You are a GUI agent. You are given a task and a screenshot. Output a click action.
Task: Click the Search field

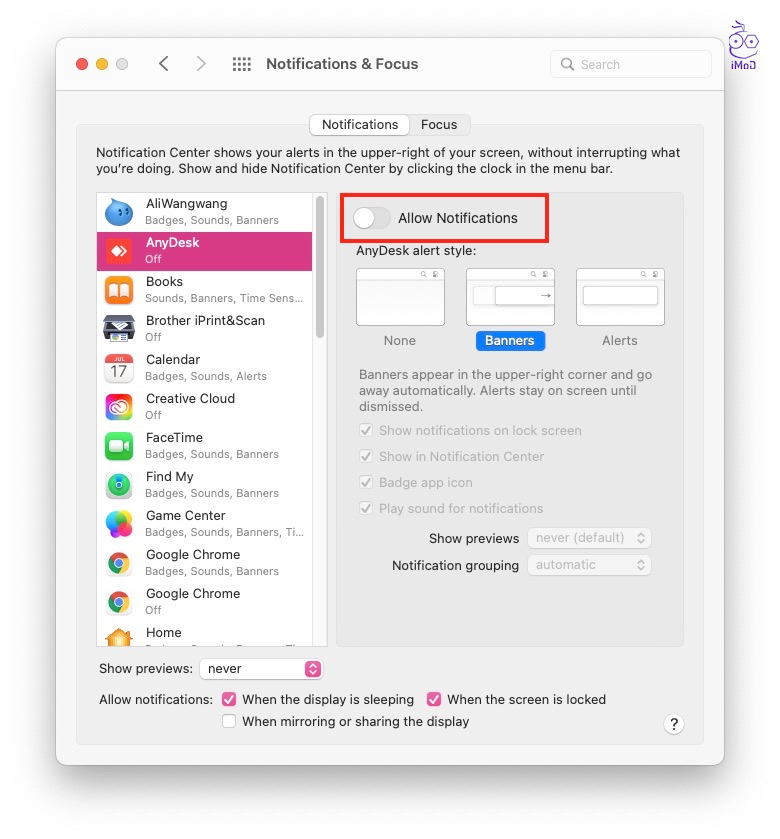631,64
